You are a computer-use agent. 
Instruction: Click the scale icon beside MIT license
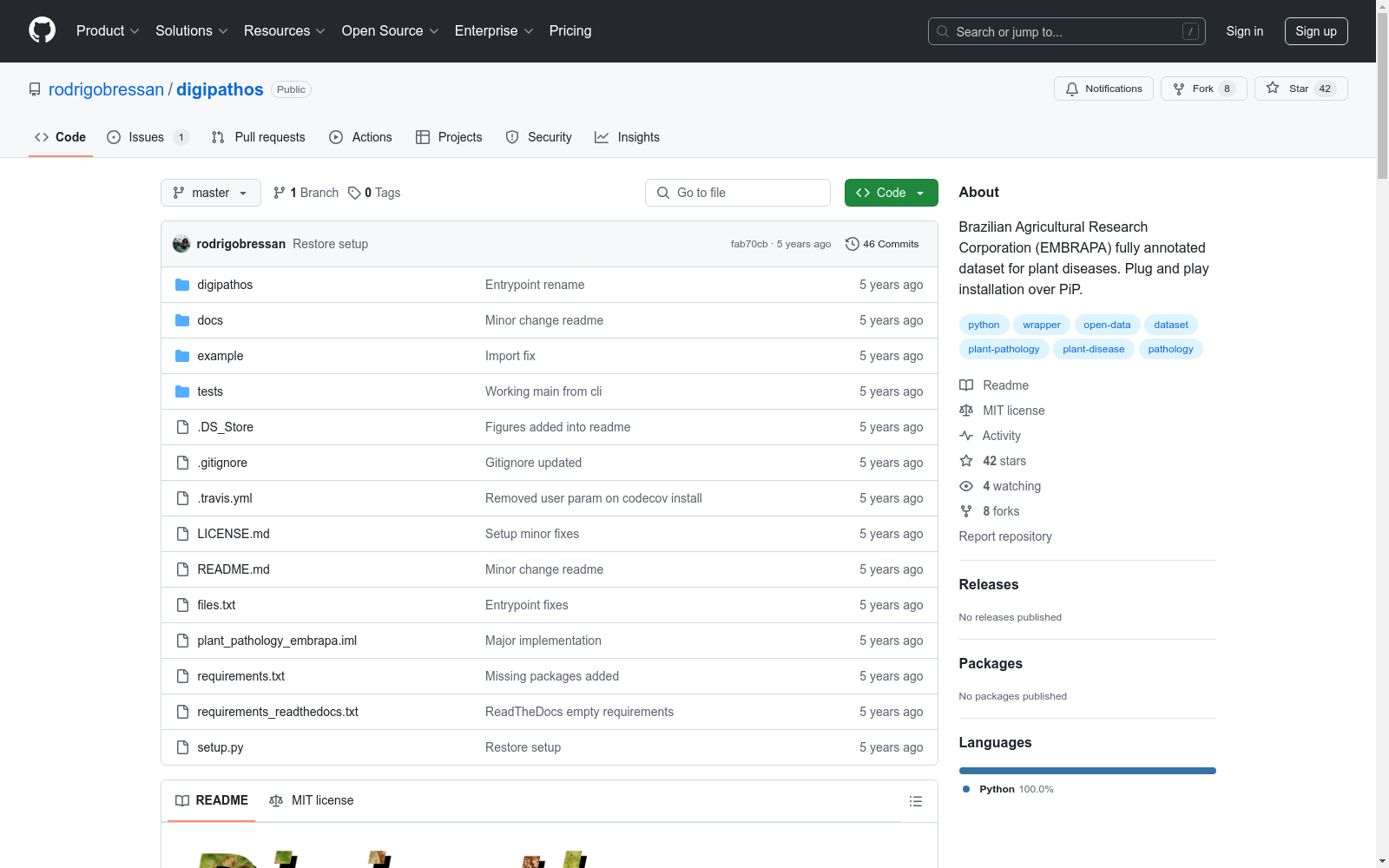[x=966, y=411]
